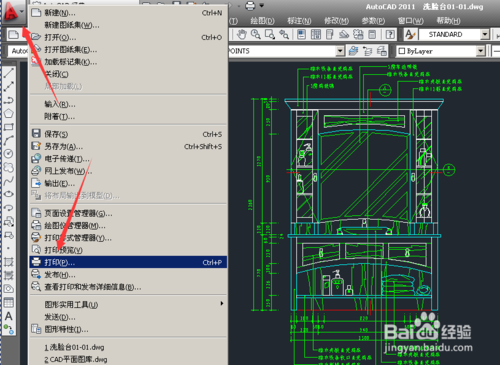Select the Line tool in draw toolbar
500x365 pixels.
coord(9,72)
